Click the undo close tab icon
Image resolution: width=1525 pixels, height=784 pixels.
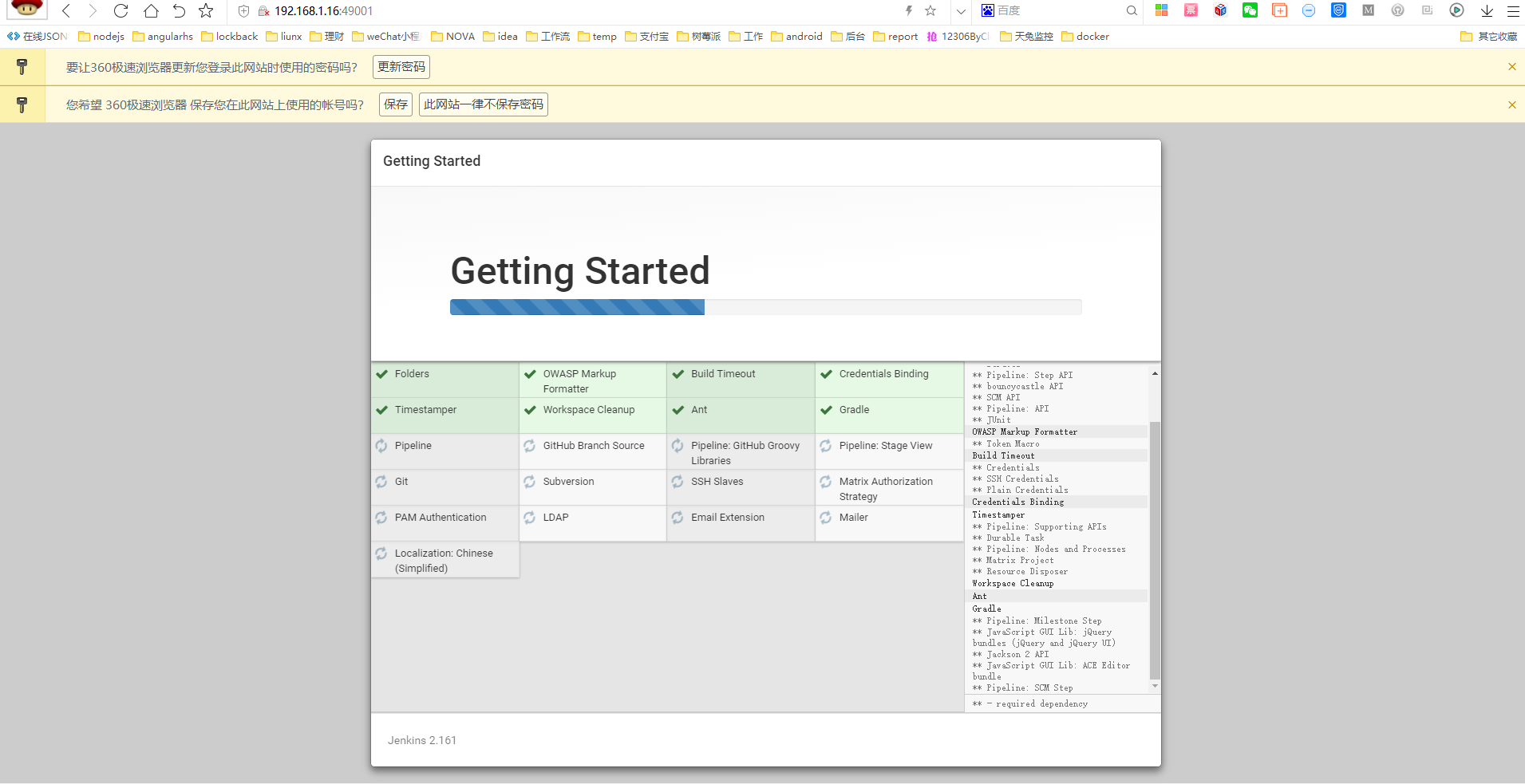click(x=179, y=11)
